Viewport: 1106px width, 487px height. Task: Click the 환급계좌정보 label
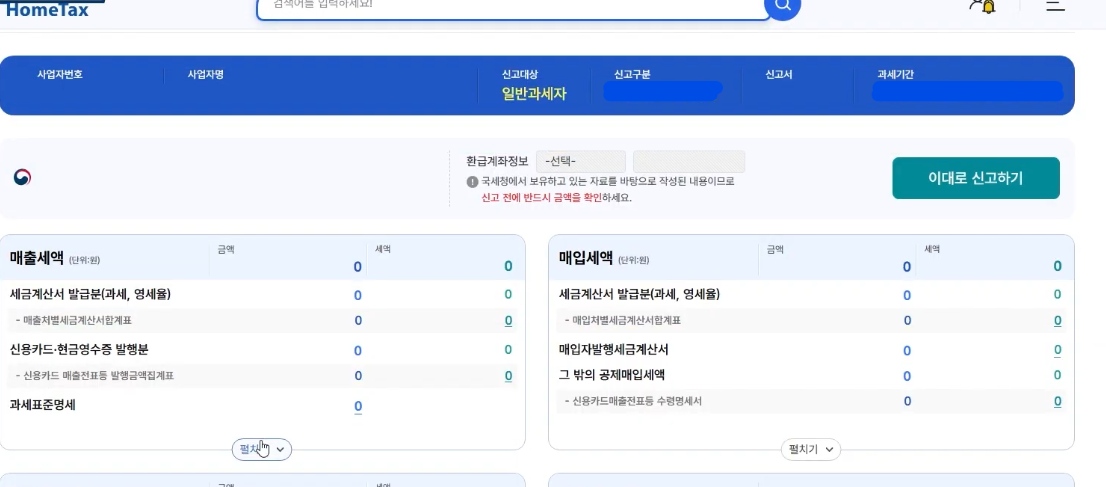click(x=497, y=161)
